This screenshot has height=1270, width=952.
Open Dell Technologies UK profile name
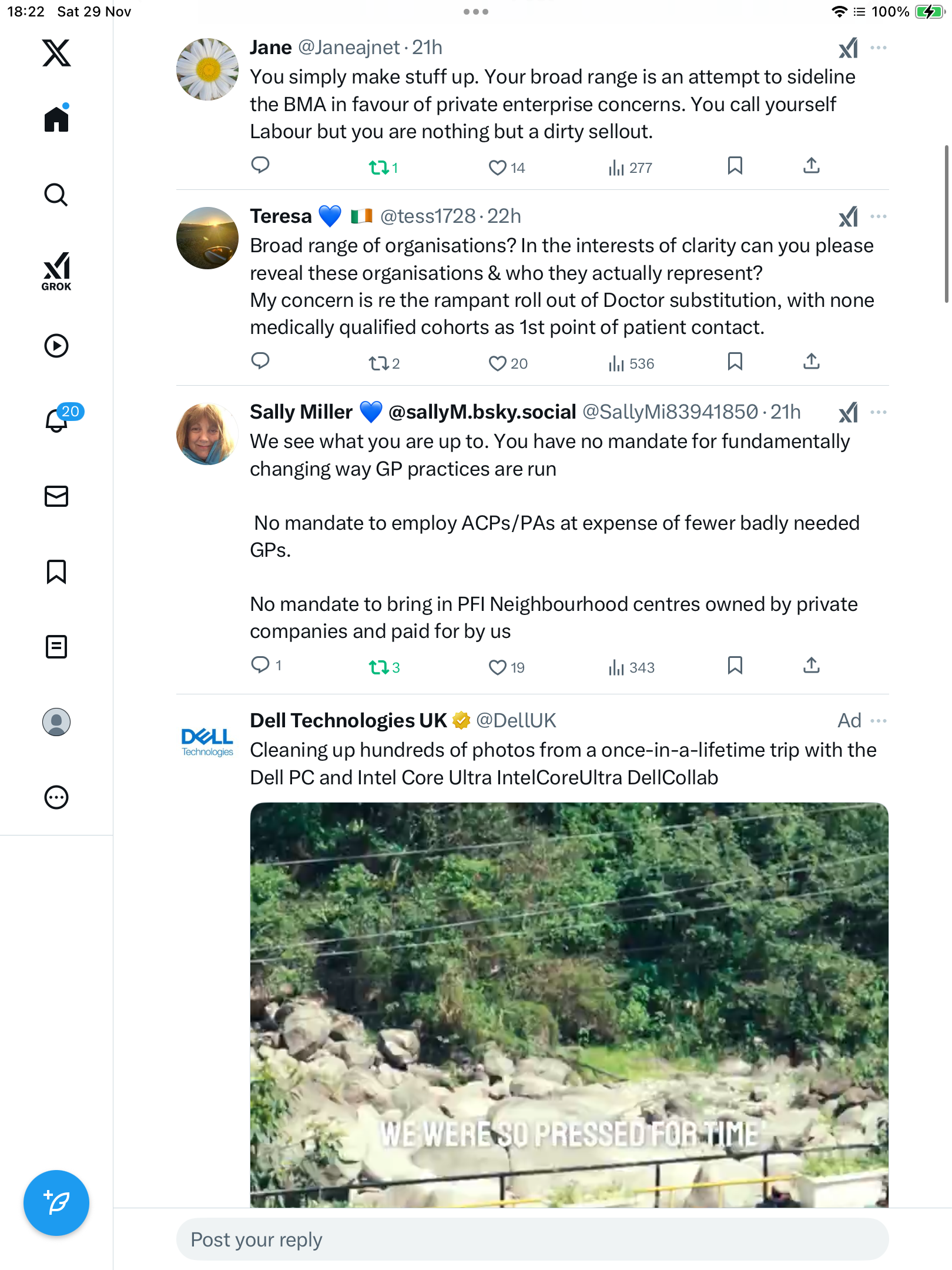(x=348, y=721)
